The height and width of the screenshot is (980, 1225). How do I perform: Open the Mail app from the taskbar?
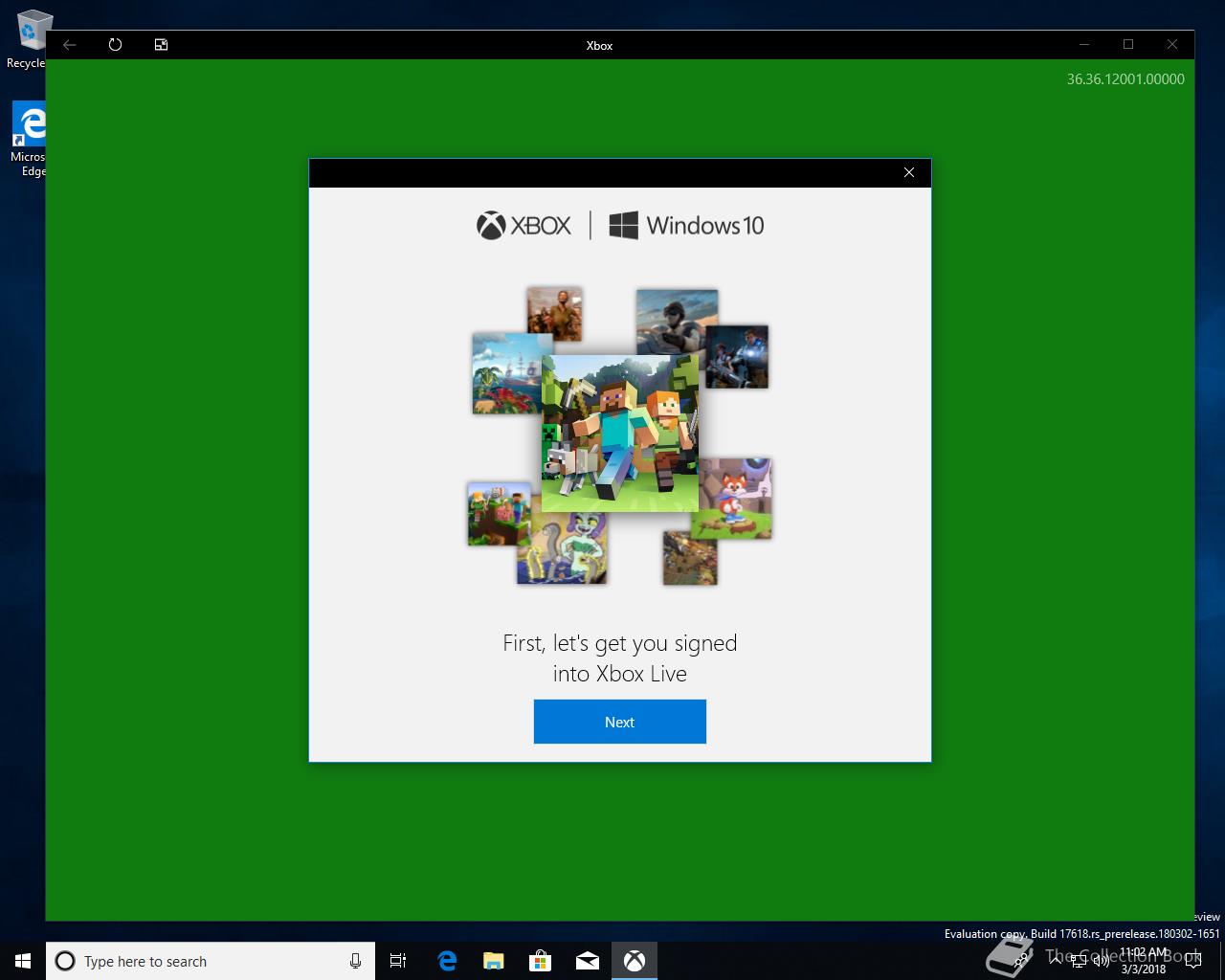pos(587,961)
